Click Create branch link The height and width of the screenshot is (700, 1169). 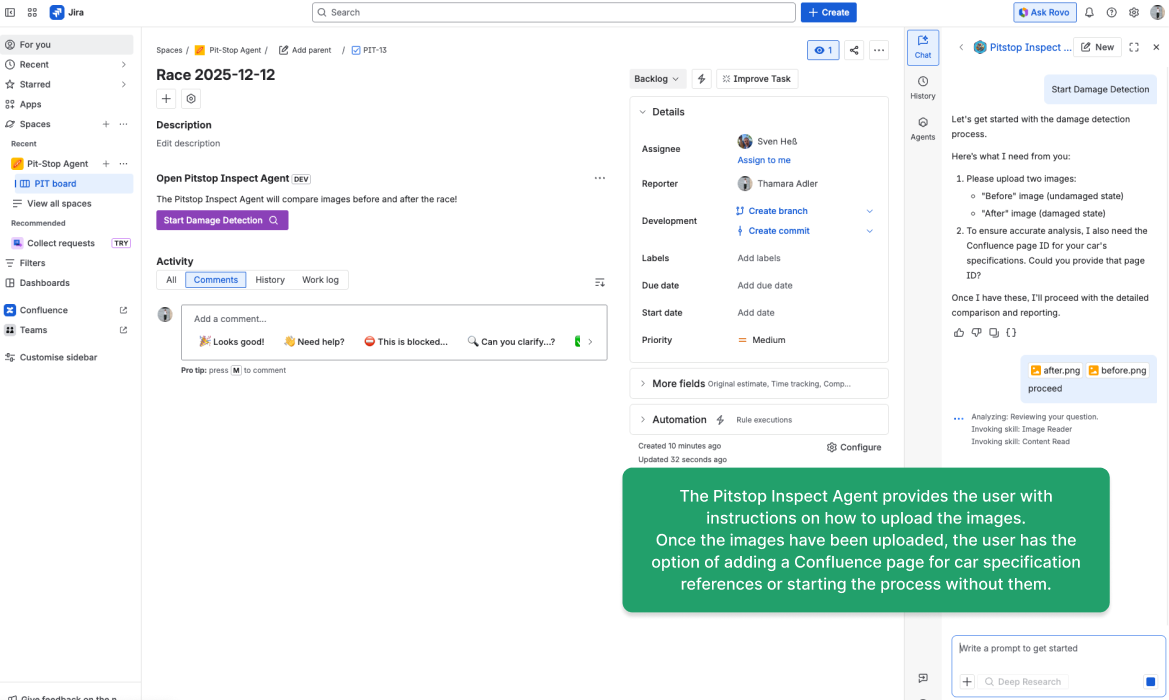[x=778, y=211]
